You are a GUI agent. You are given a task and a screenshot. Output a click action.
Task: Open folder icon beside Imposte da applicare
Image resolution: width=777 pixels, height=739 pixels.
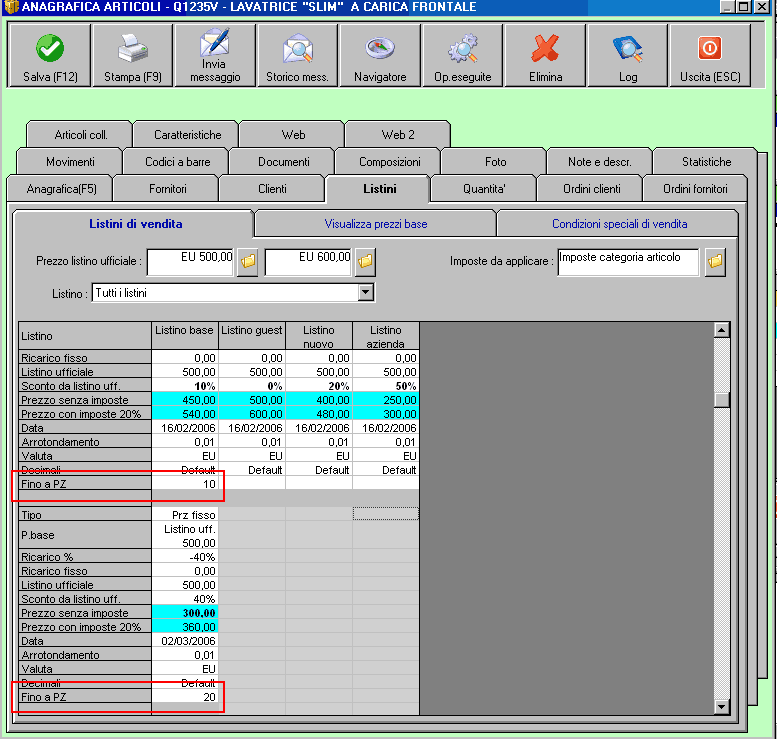pyautogui.click(x=715, y=261)
